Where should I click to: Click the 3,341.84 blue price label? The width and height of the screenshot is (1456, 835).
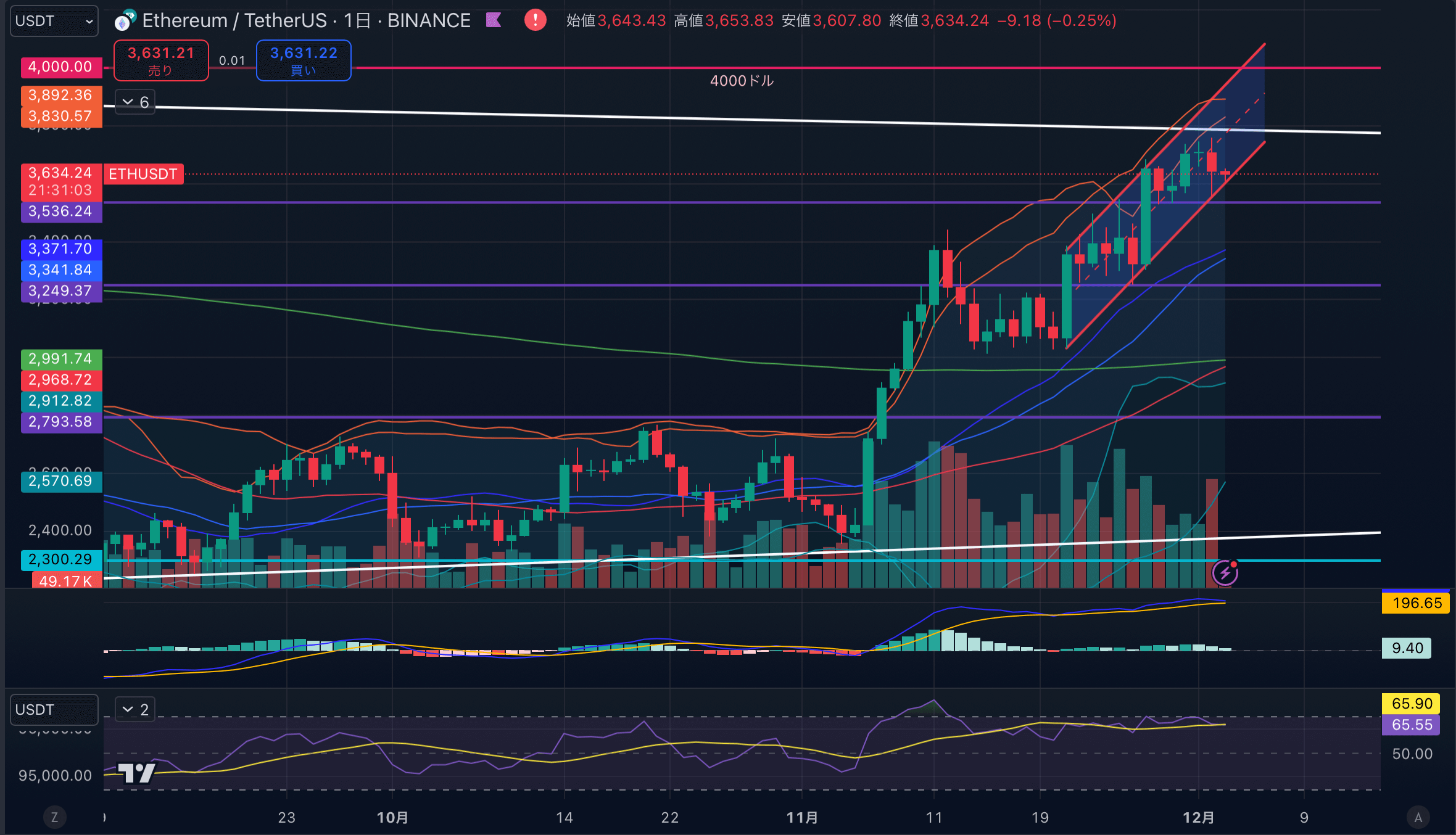(62, 270)
